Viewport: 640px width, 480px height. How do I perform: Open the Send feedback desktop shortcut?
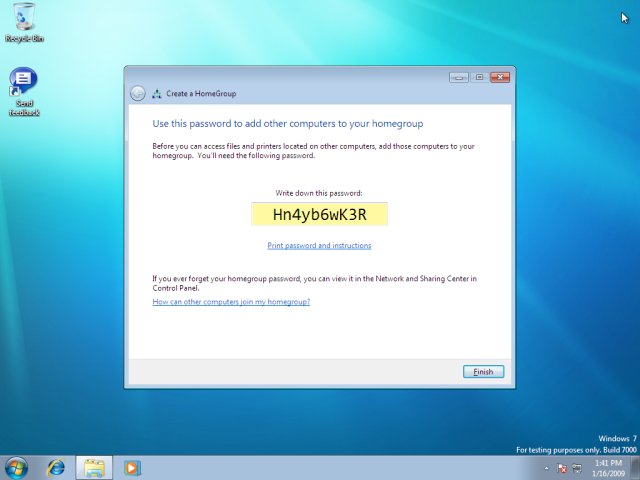[24, 91]
